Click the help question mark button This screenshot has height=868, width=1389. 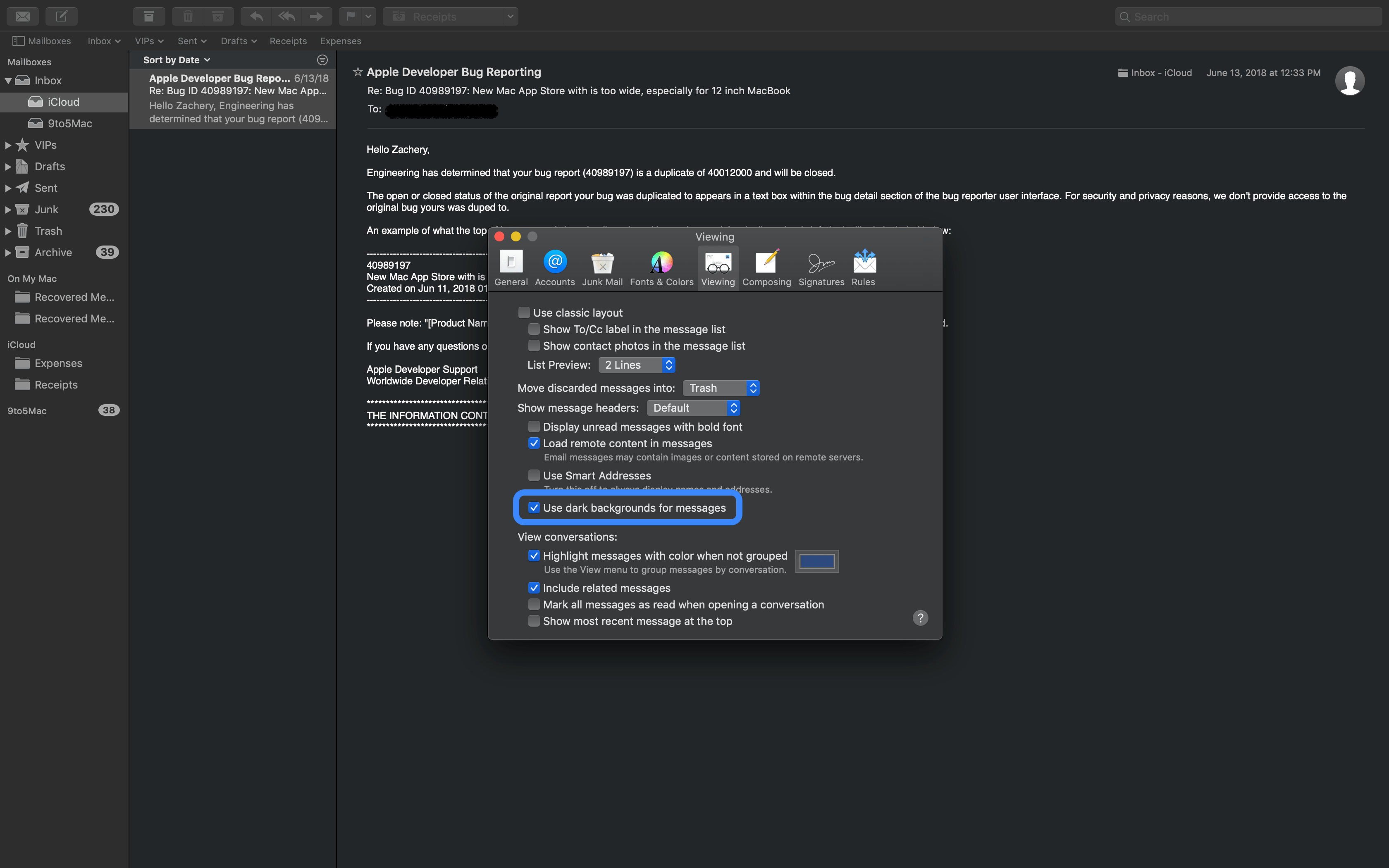[x=920, y=617]
